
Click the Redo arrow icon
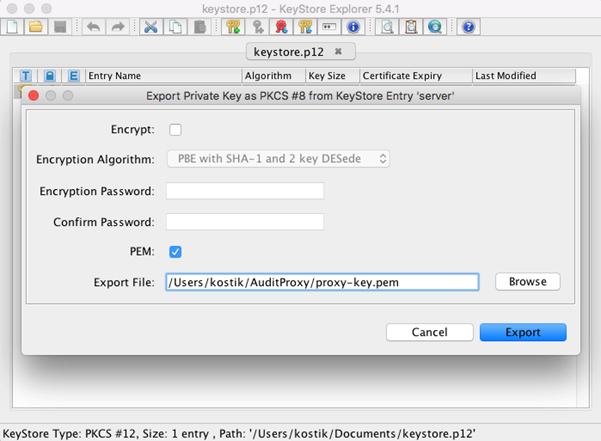point(118,27)
